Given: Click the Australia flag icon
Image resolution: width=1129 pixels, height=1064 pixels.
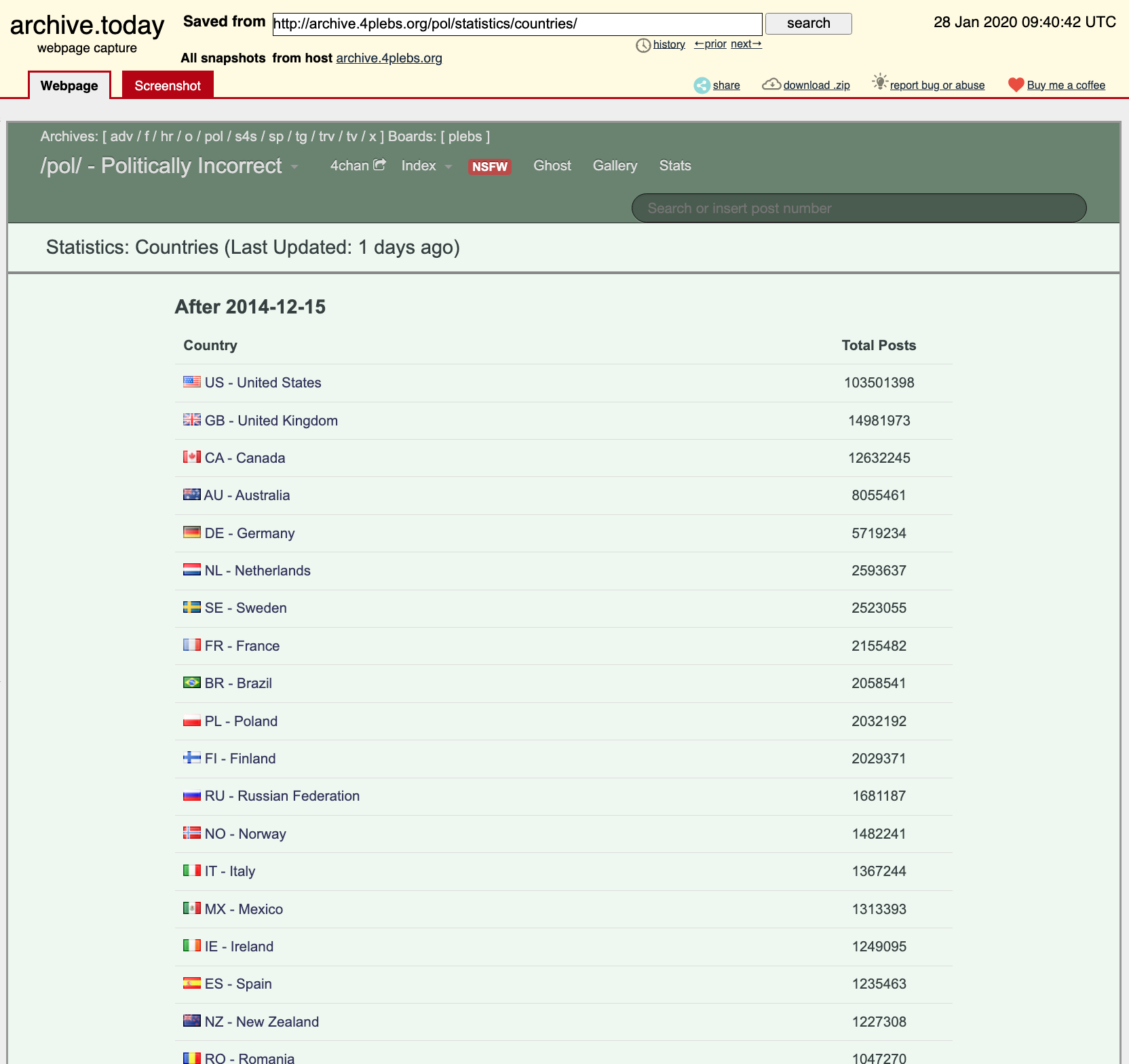Looking at the screenshot, I should tap(192, 495).
